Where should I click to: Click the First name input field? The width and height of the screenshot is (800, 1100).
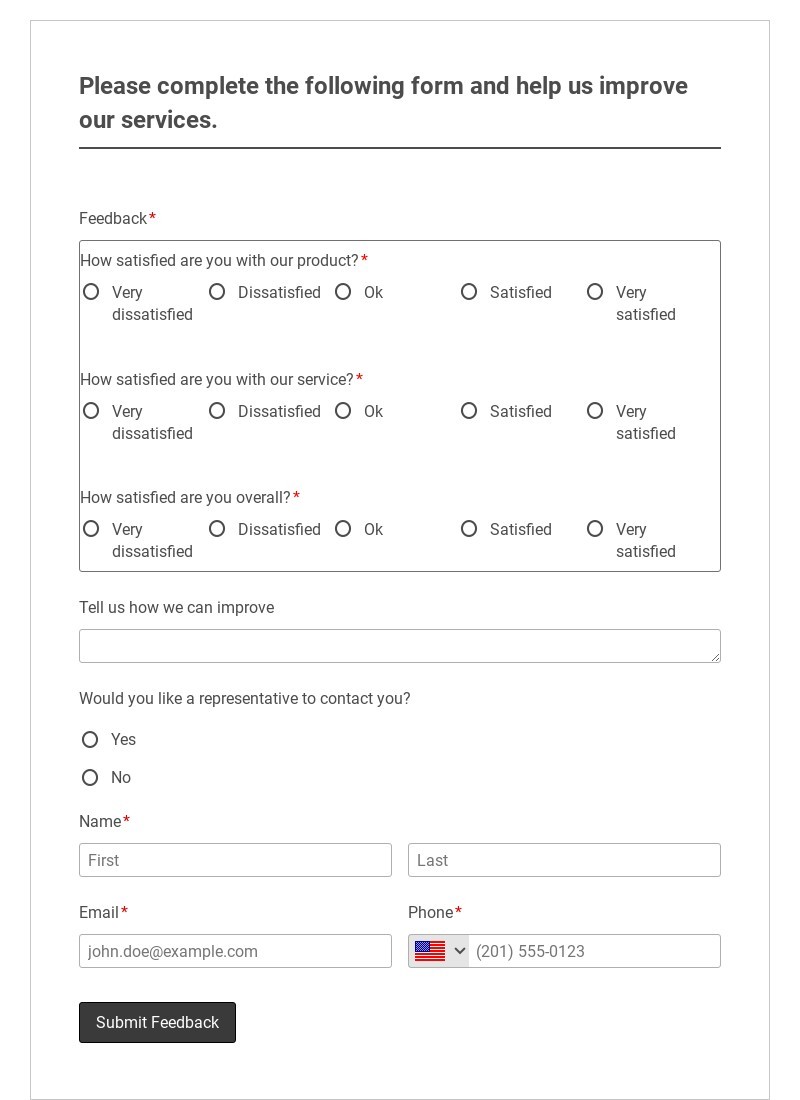[x=235, y=860]
